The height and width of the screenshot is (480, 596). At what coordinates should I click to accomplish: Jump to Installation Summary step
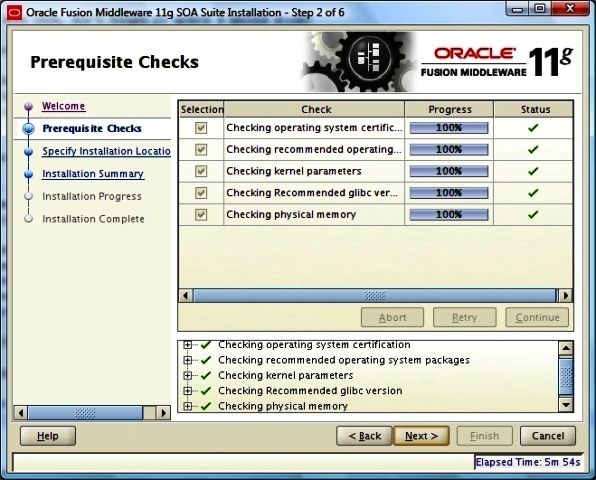click(x=93, y=174)
